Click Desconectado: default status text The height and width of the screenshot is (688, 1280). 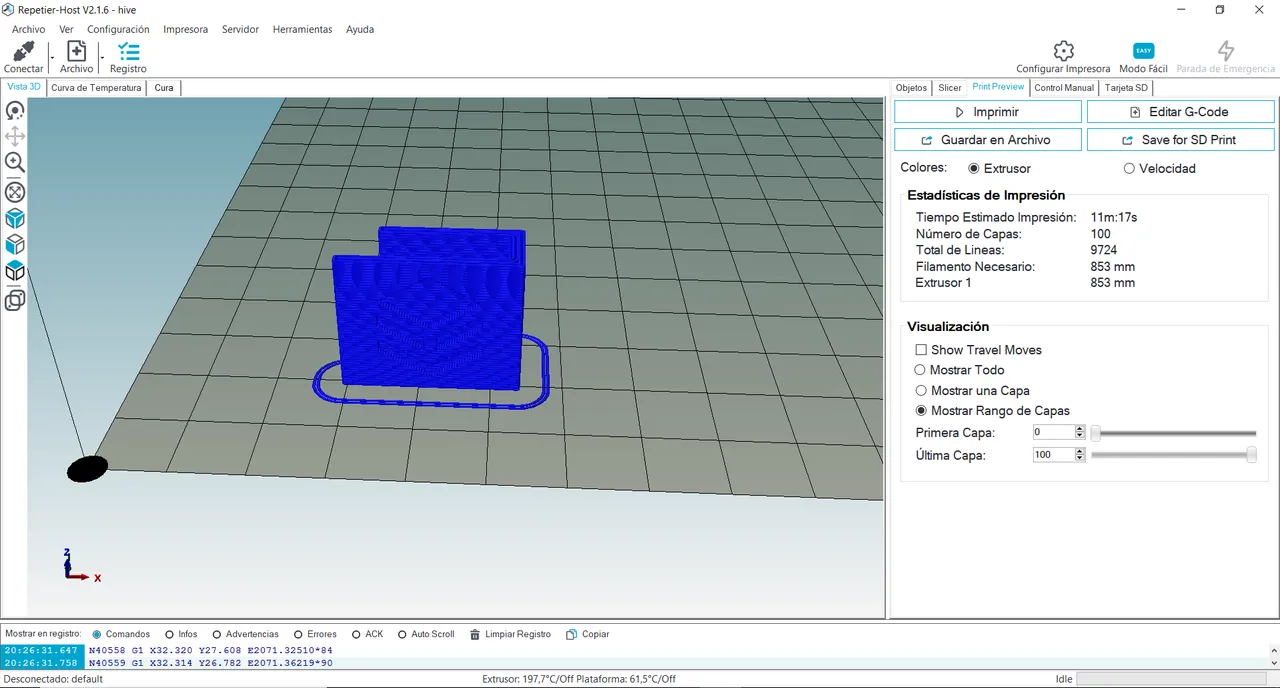[53, 679]
